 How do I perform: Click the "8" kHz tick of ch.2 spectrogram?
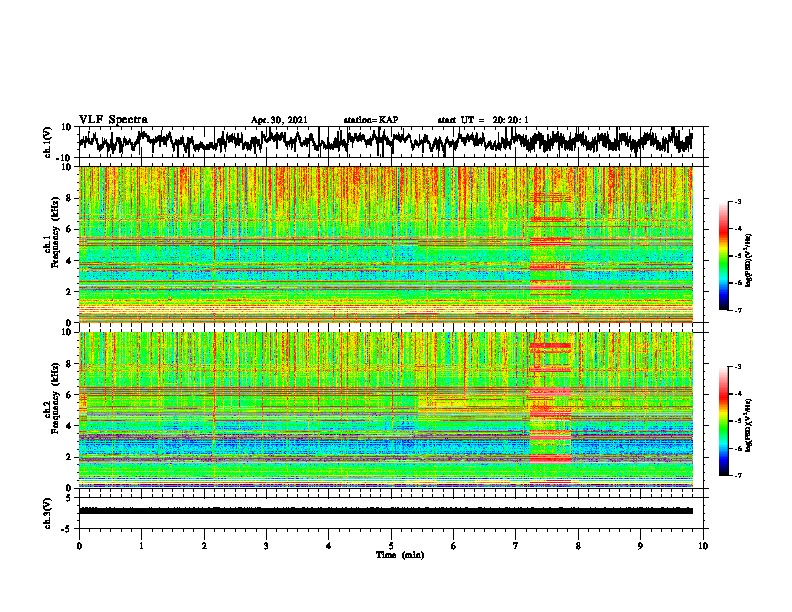point(69,364)
